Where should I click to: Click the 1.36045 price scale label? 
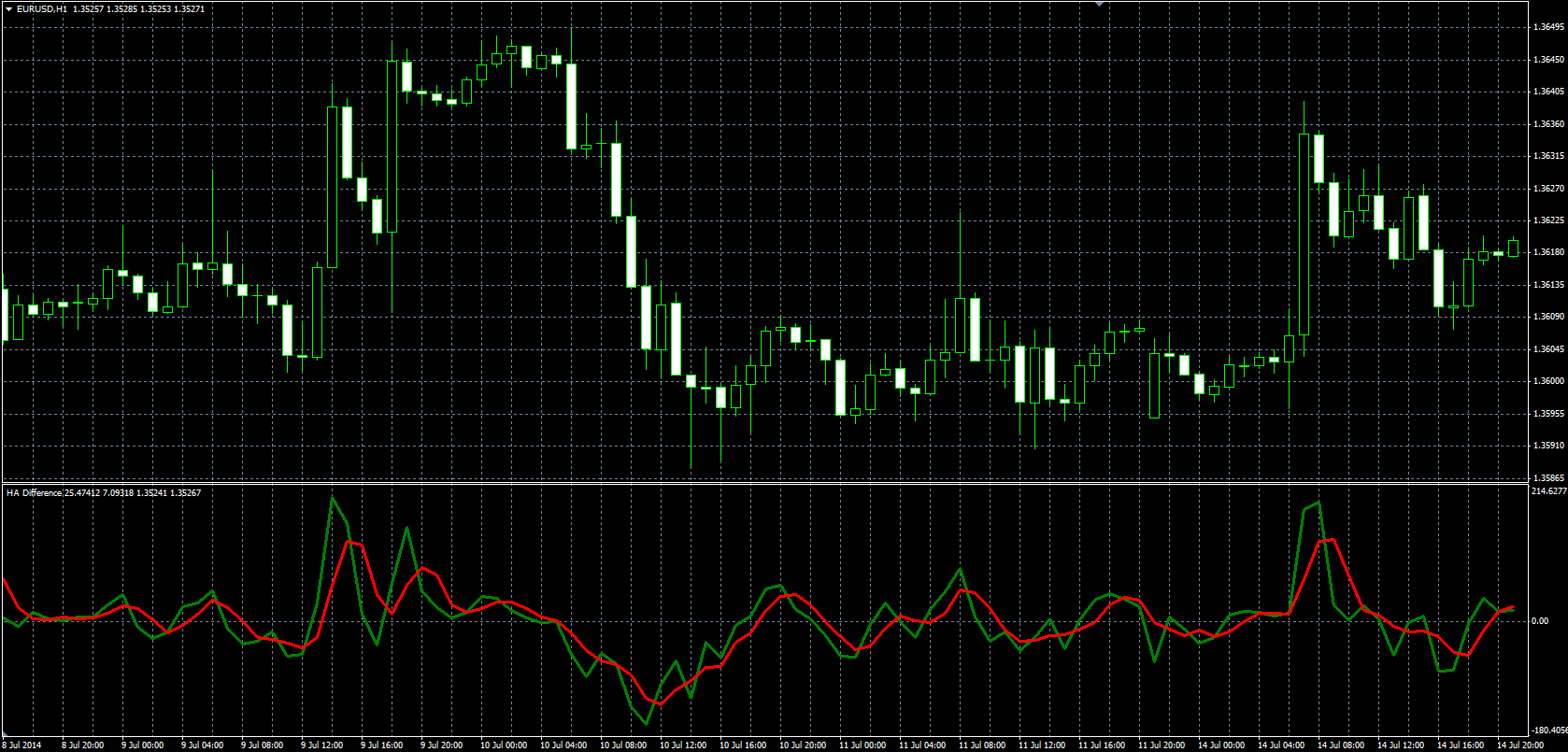pos(1548,349)
